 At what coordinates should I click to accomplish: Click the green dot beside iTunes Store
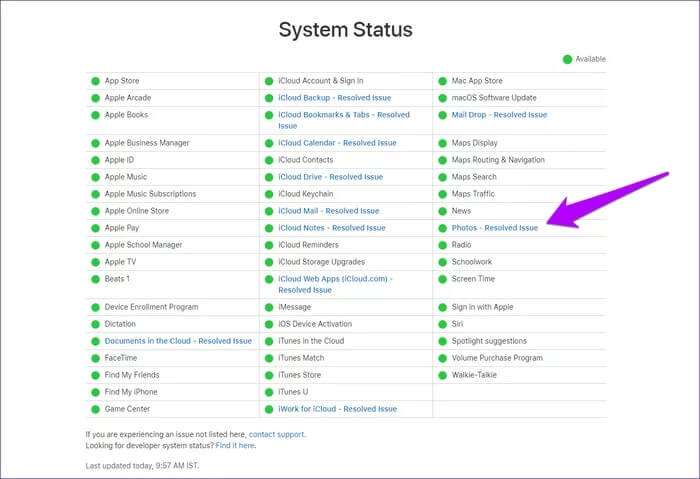(269, 375)
